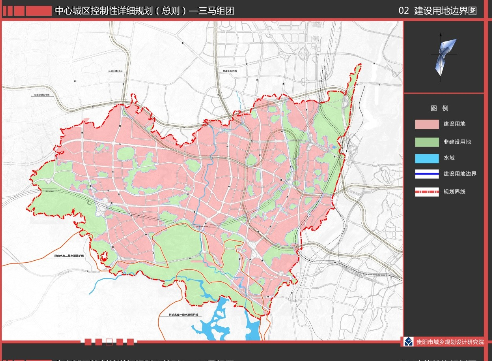Click the 图例 legend heading
This screenshot has width=492, height=361.
click(x=439, y=108)
